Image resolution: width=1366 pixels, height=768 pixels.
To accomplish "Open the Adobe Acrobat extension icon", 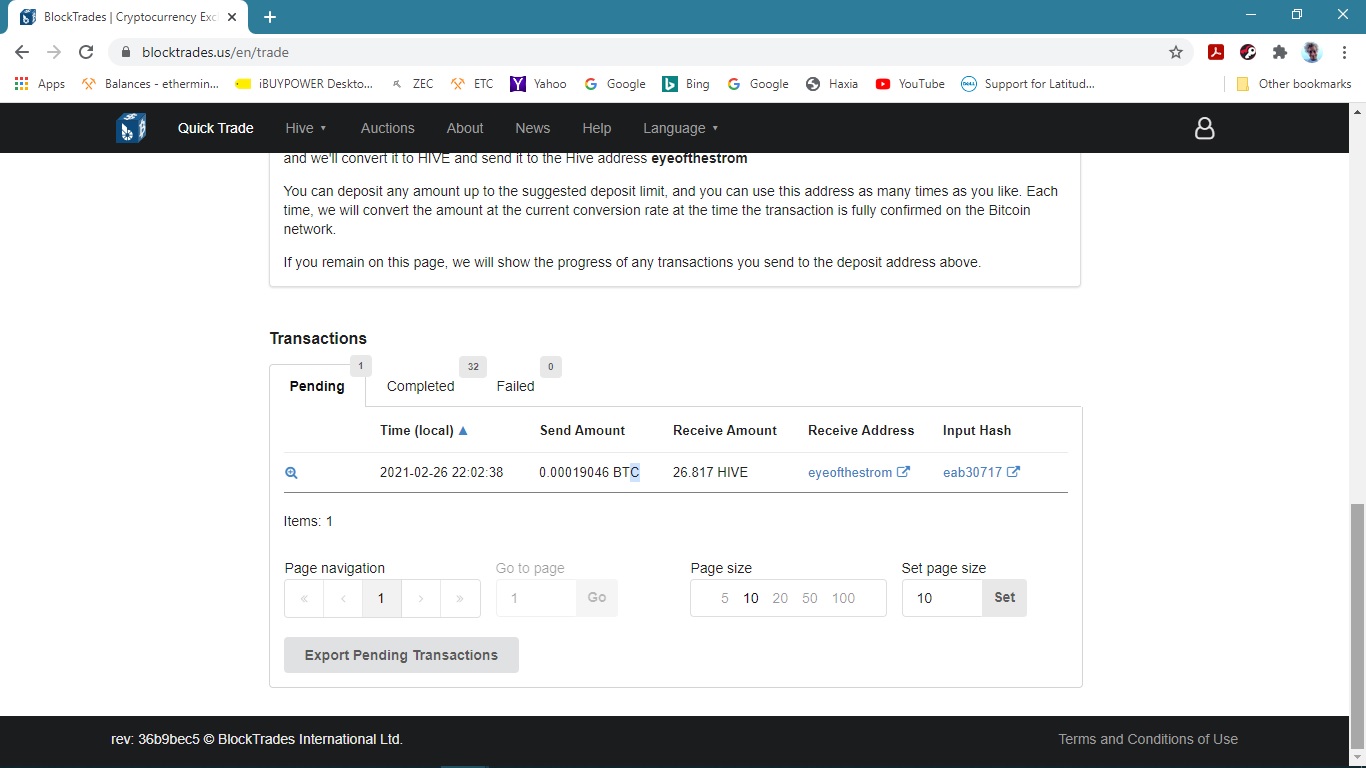I will (1216, 52).
